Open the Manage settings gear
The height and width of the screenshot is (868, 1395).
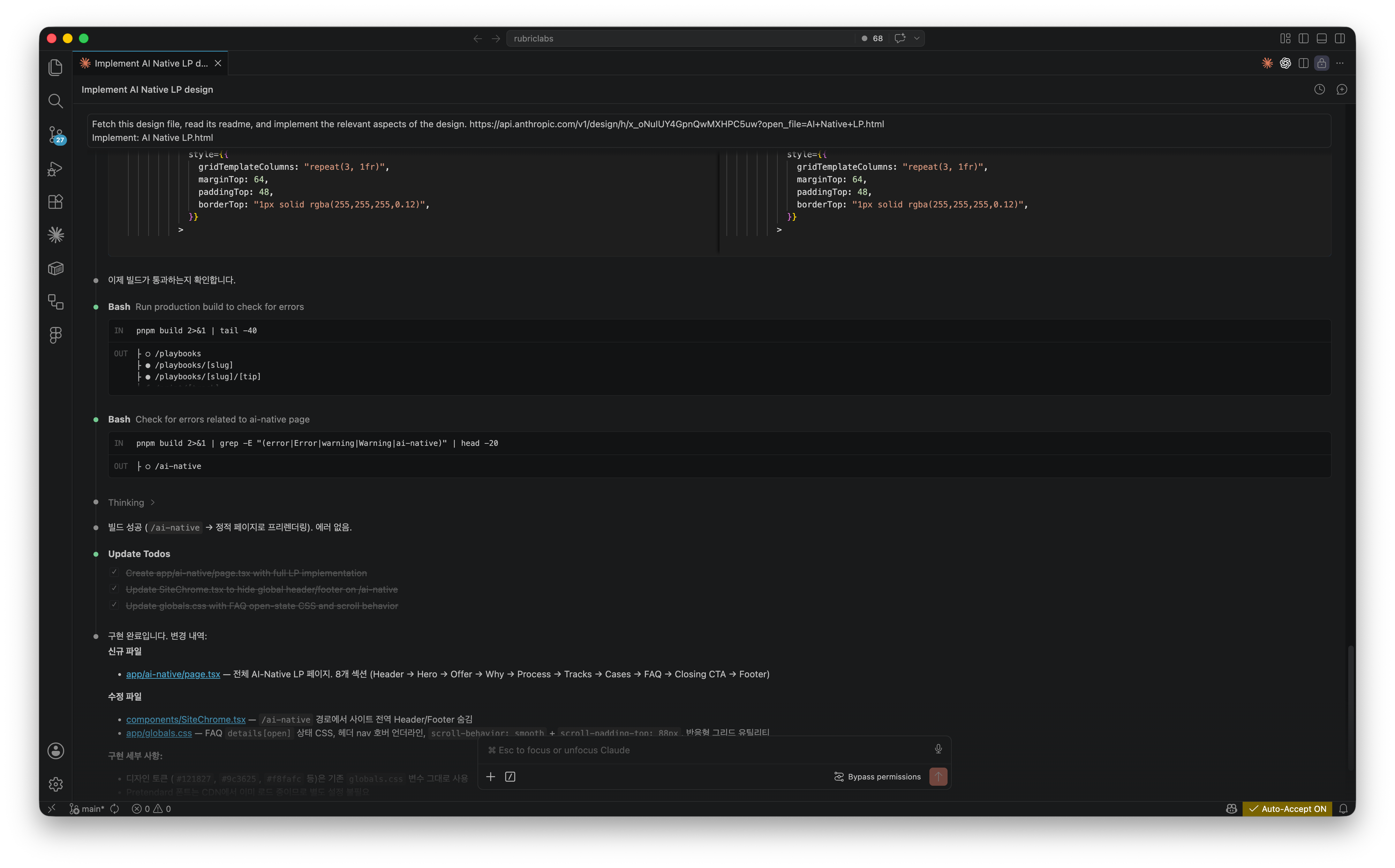point(56,784)
